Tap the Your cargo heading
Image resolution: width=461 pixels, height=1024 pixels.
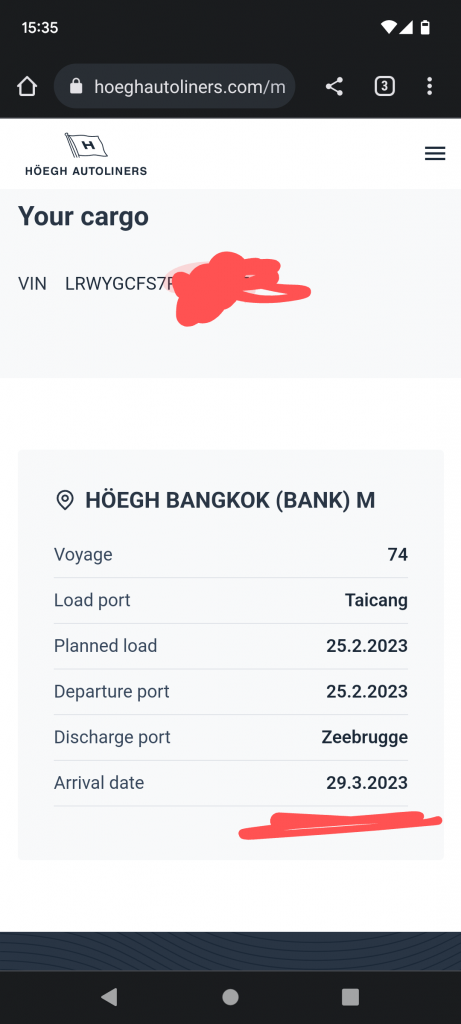[83, 216]
